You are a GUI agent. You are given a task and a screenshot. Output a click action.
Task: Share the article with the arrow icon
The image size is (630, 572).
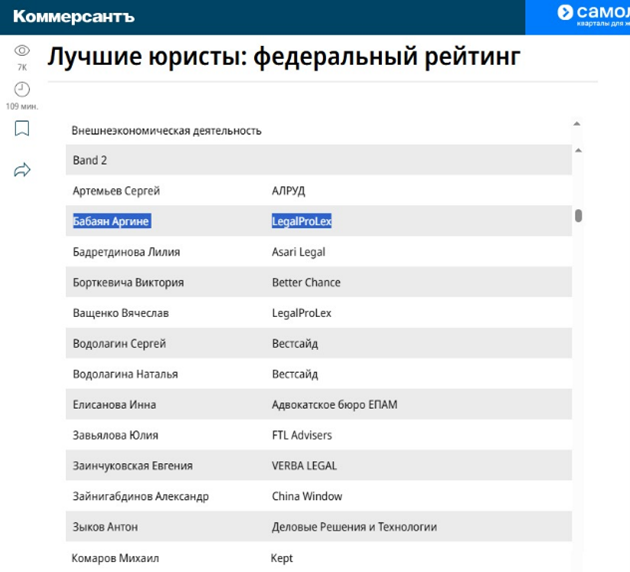click(x=22, y=170)
